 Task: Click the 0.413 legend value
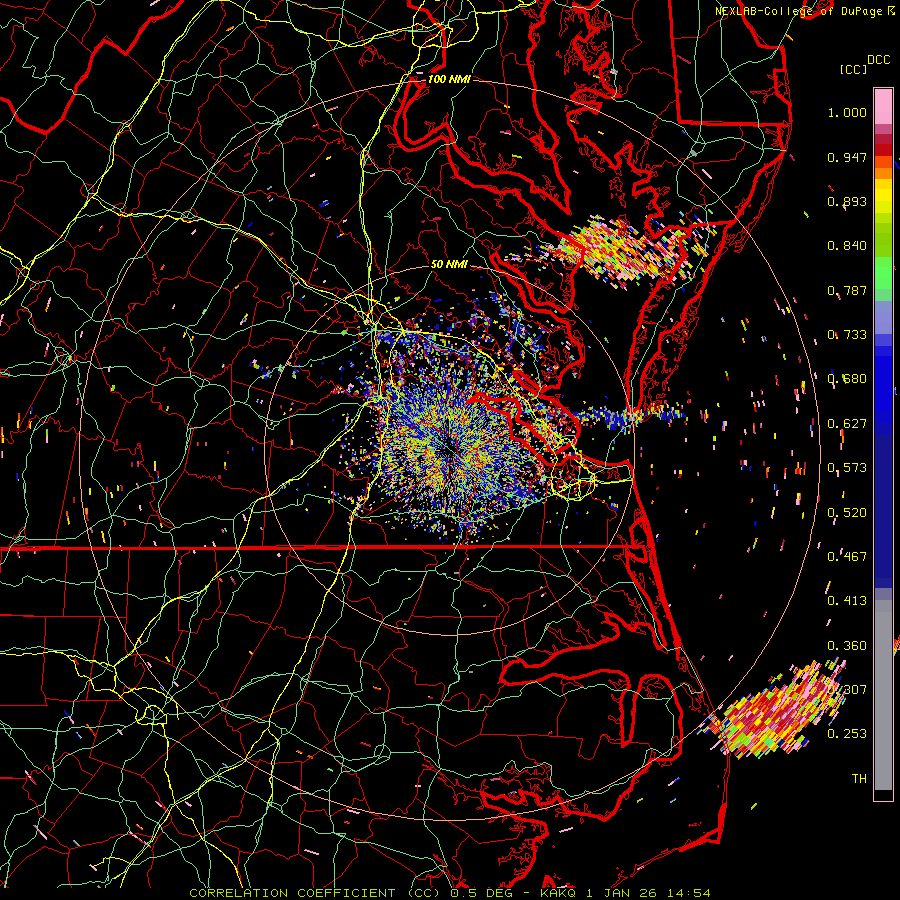click(x=847, y=601)
